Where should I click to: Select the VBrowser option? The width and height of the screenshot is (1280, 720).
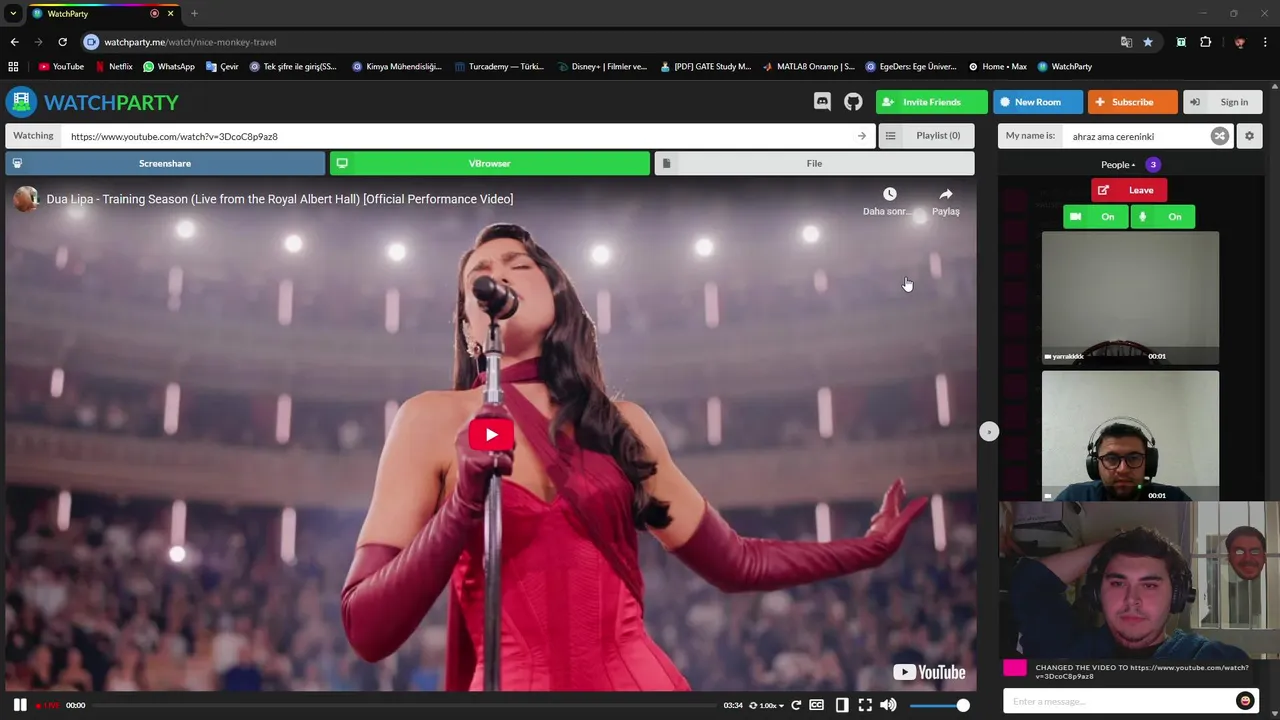pyautogui.click(x=490, y=163)
